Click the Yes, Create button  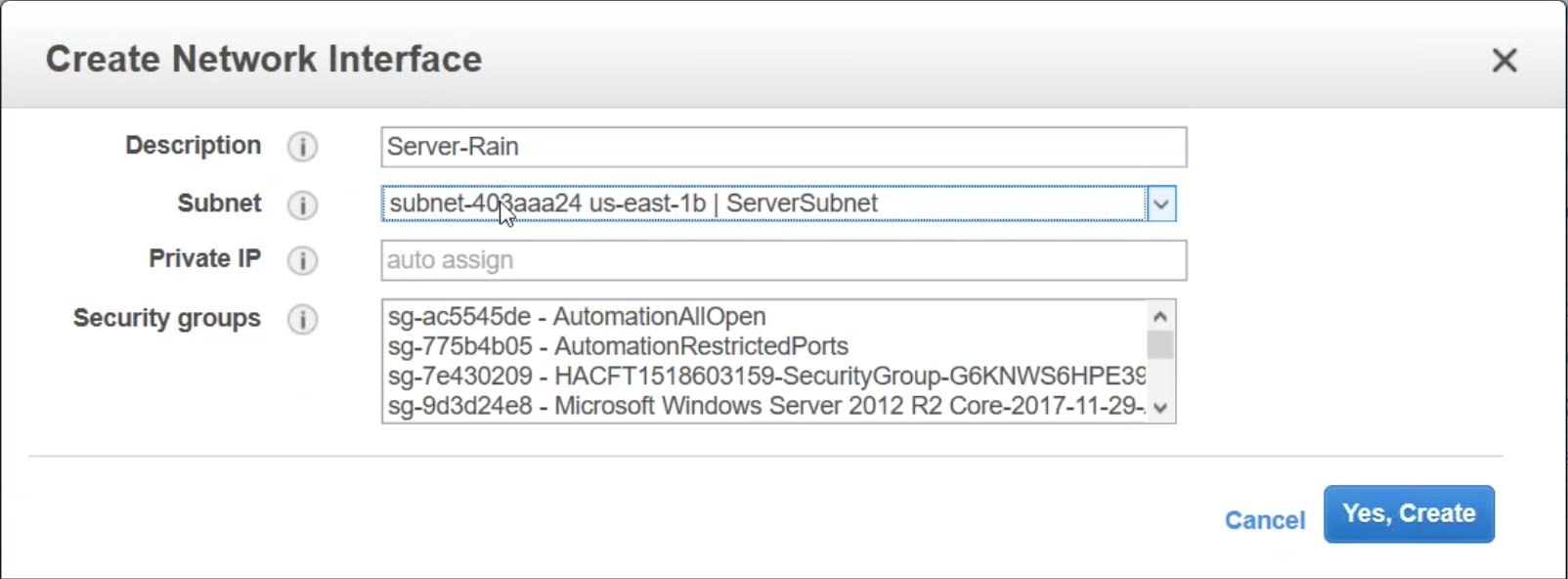pyautogui.click(x=1408, y=514)
